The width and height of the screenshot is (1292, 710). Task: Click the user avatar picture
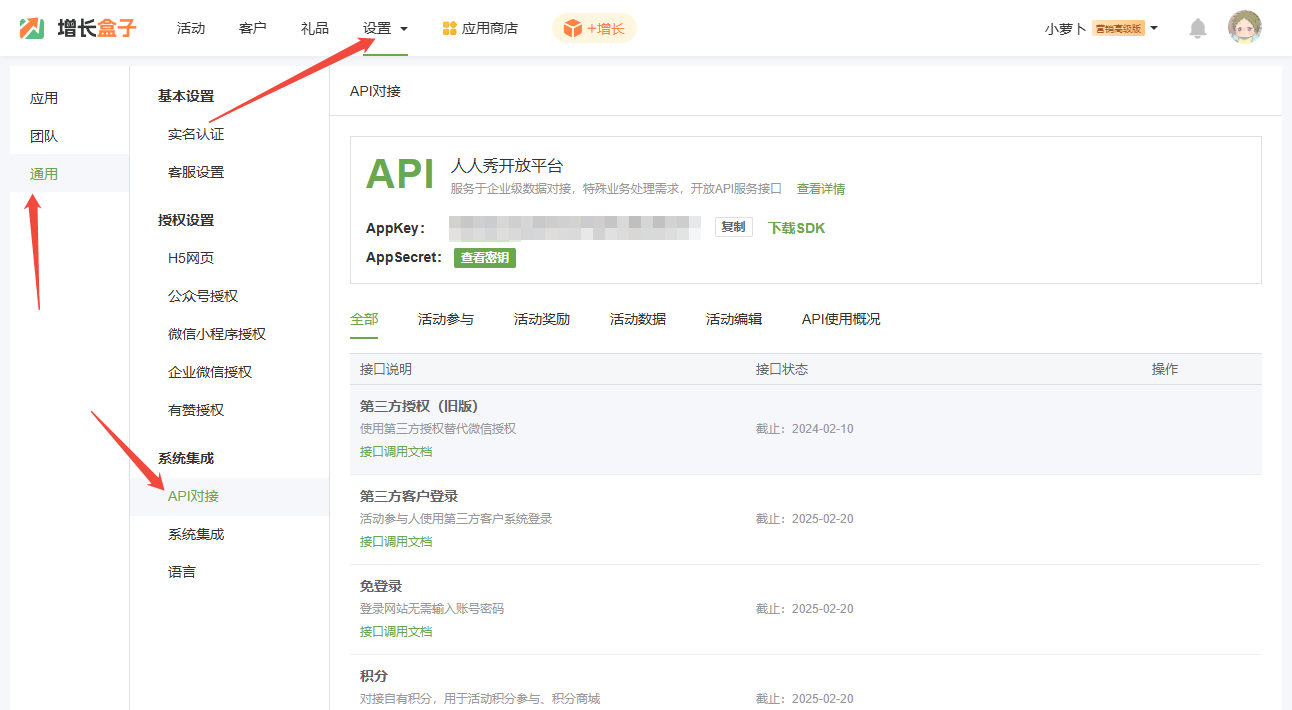click(1245, 28)
